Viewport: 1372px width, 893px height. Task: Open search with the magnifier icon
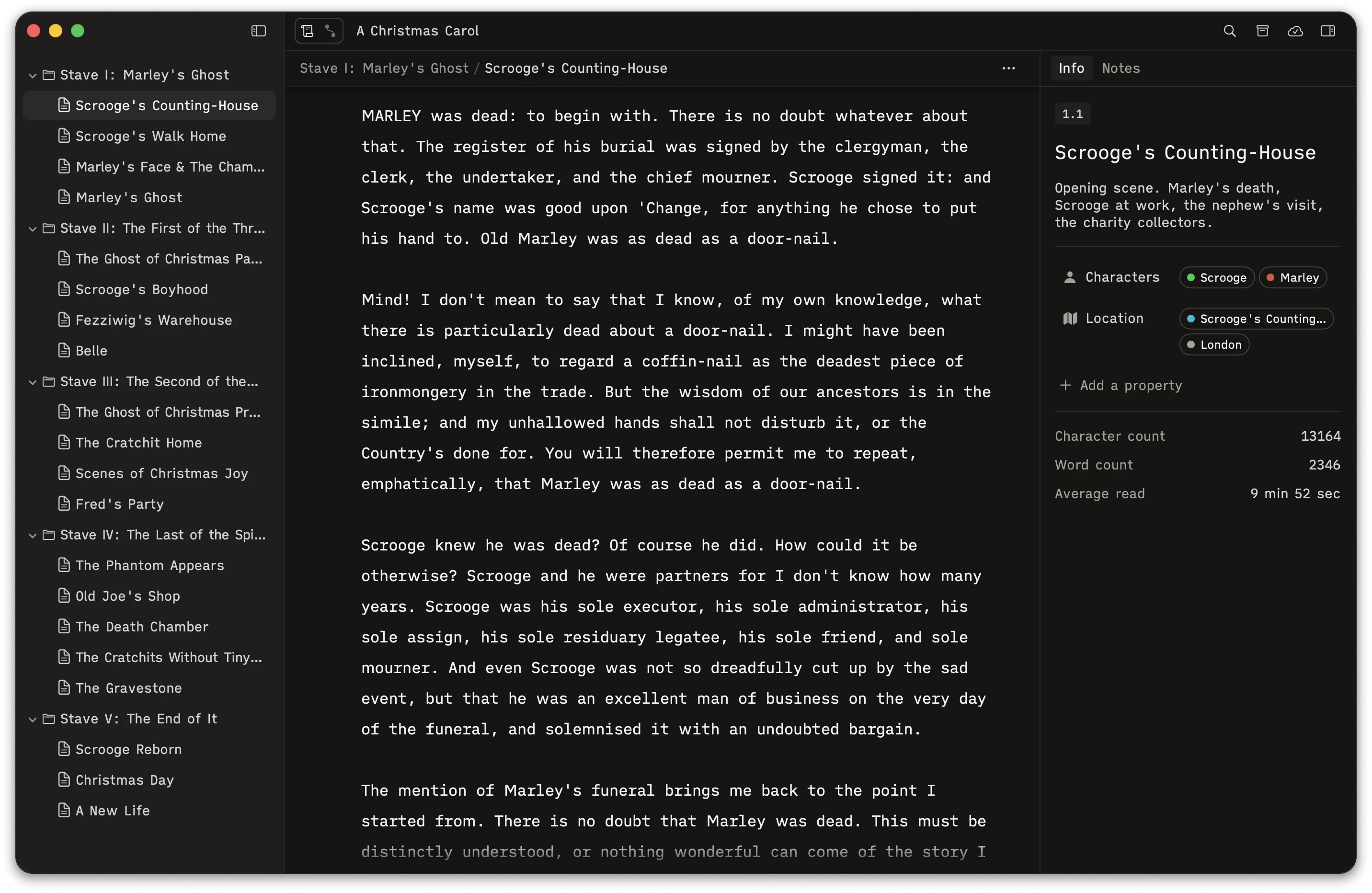click(1230, 31)
